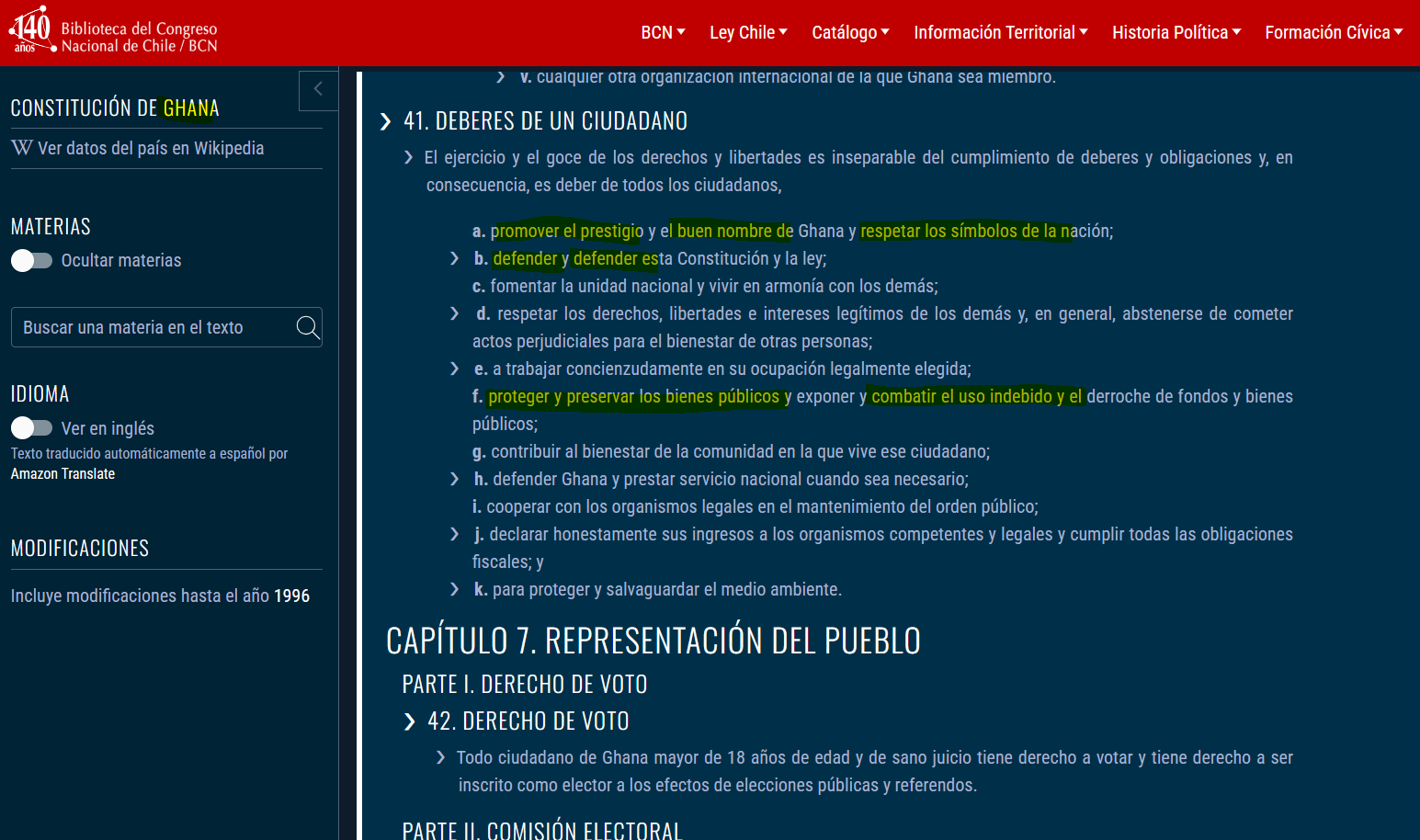The height and width of the screenshot is (840, 1420).
Task: Click highlighted 'proteger y preservar los bienes públicos'
Action: coord(634,396)
